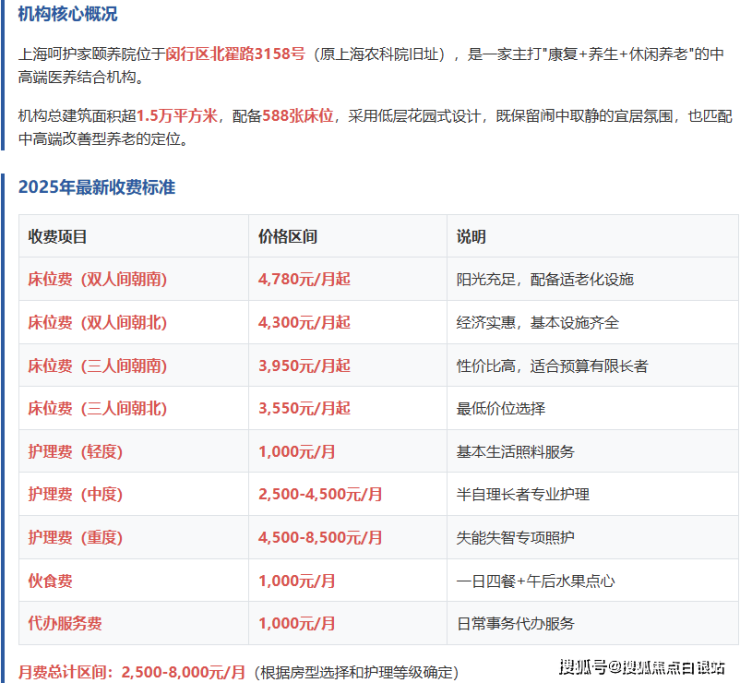The image size is (740, 683).
Task: Click the 4,300元/月起 price cell
Action: point(304,323)
